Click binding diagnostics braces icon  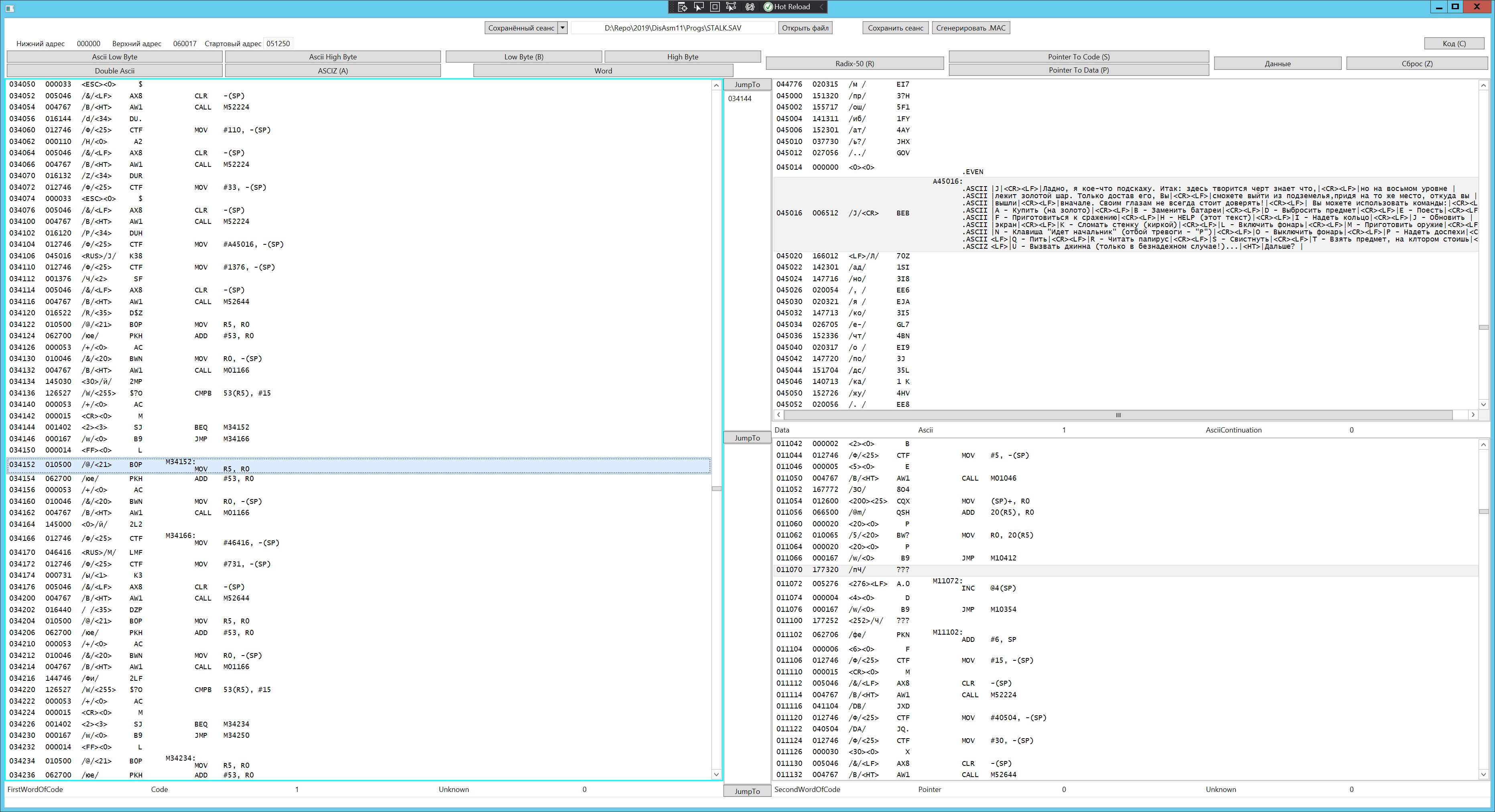(750, 7)
